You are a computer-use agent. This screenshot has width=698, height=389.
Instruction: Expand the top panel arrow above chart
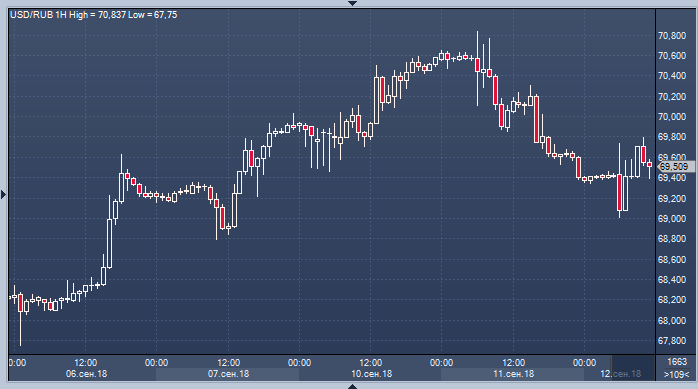(352, 3)
